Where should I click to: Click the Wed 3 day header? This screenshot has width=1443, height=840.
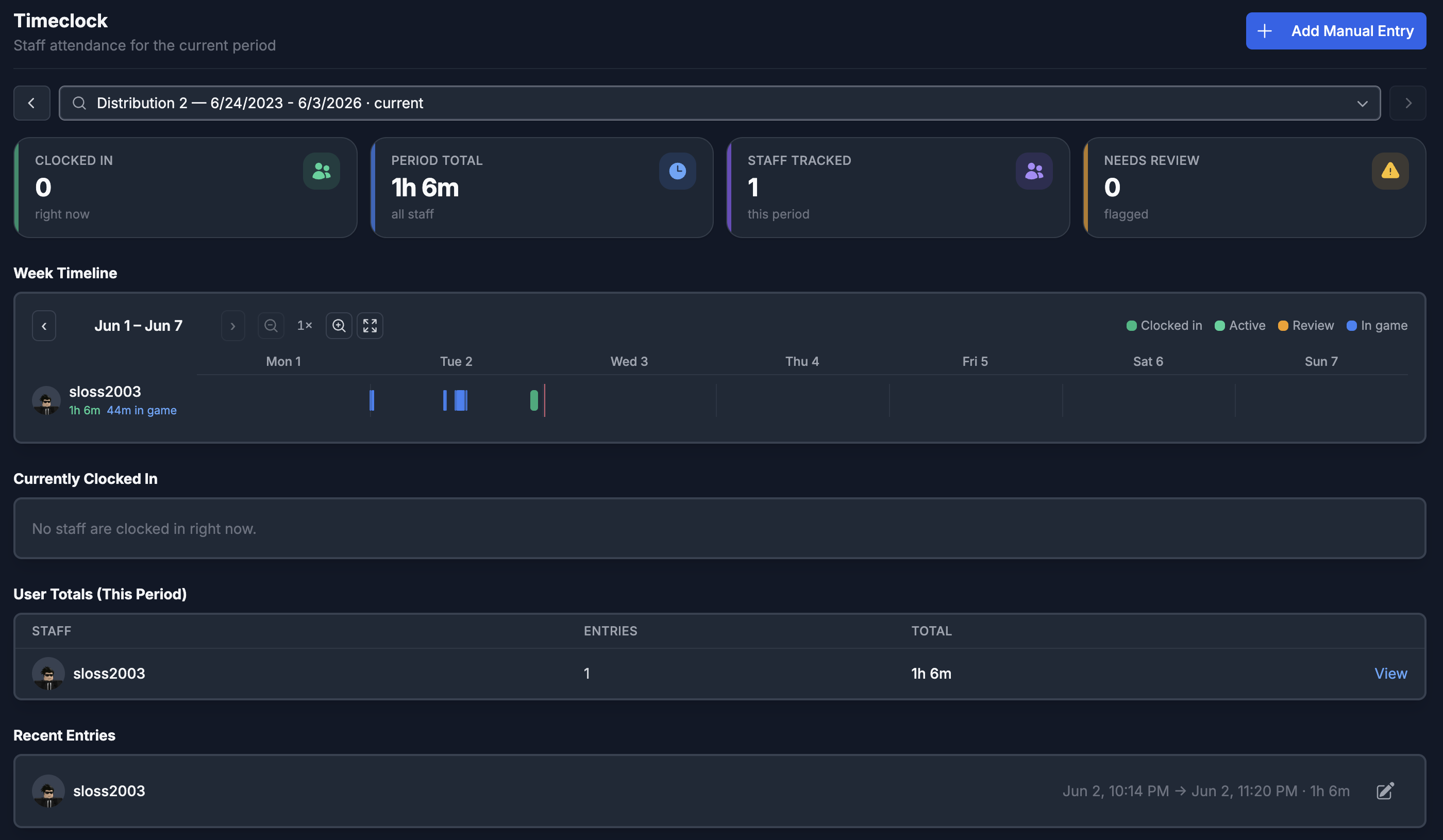629,361
